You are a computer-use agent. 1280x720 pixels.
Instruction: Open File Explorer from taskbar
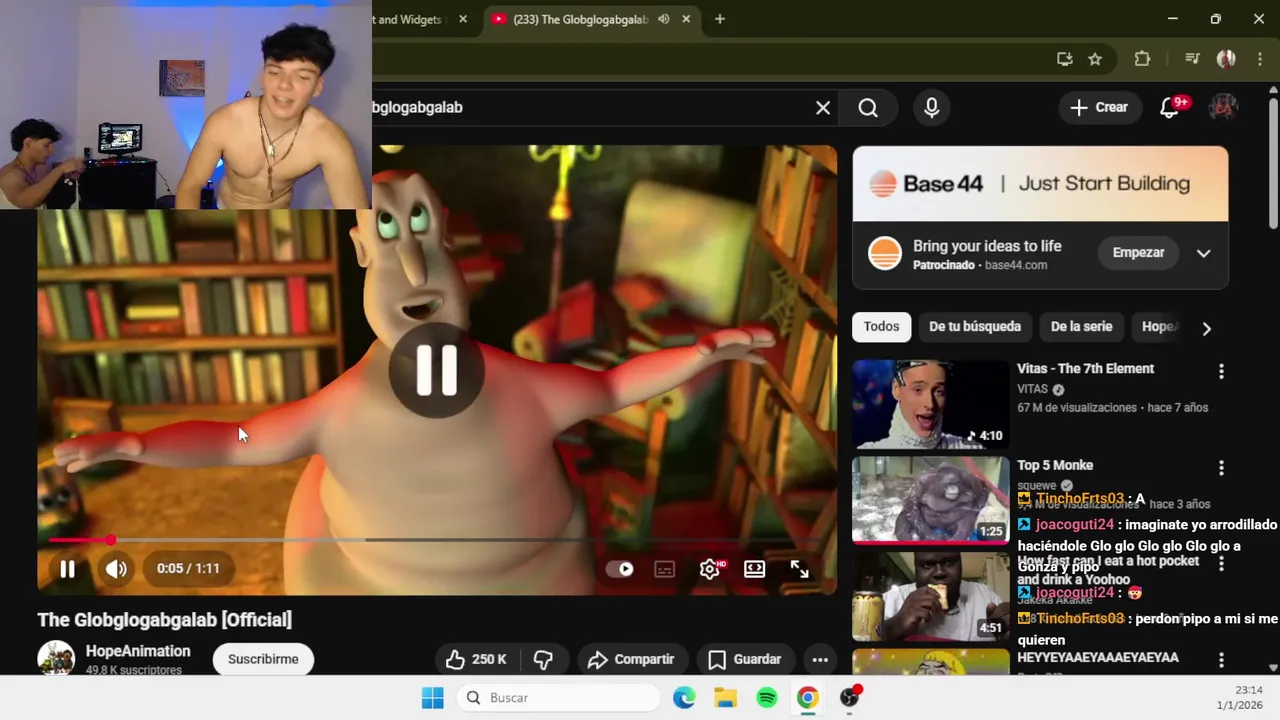click(725, 698)
